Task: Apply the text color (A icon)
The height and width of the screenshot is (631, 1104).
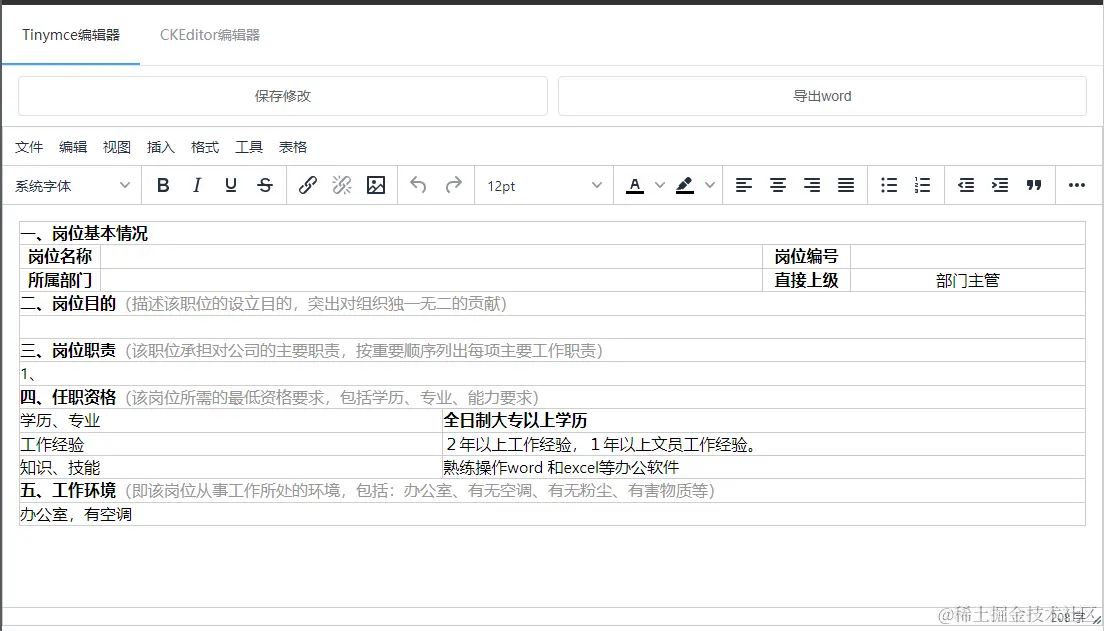Action: pos(635,186)
